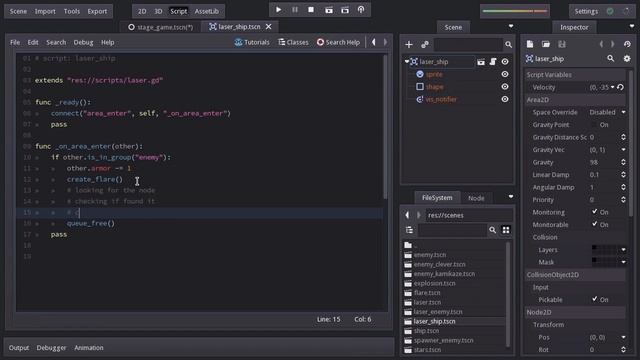Viewport: 640px width, 360px height.
Task: Adjust the Priority value stepper
Action: [623, 200]
